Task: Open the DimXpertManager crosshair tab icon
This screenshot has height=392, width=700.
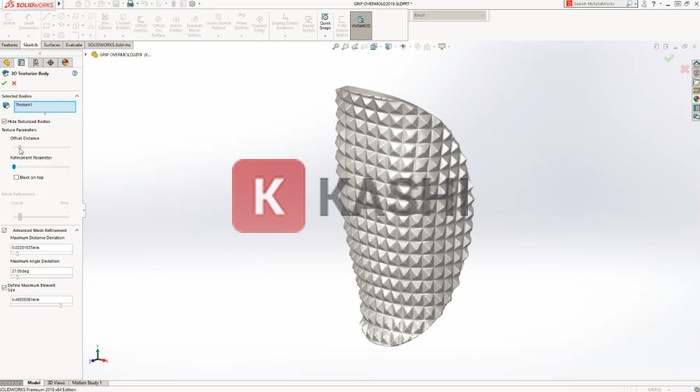Action: tap(50, 63)
